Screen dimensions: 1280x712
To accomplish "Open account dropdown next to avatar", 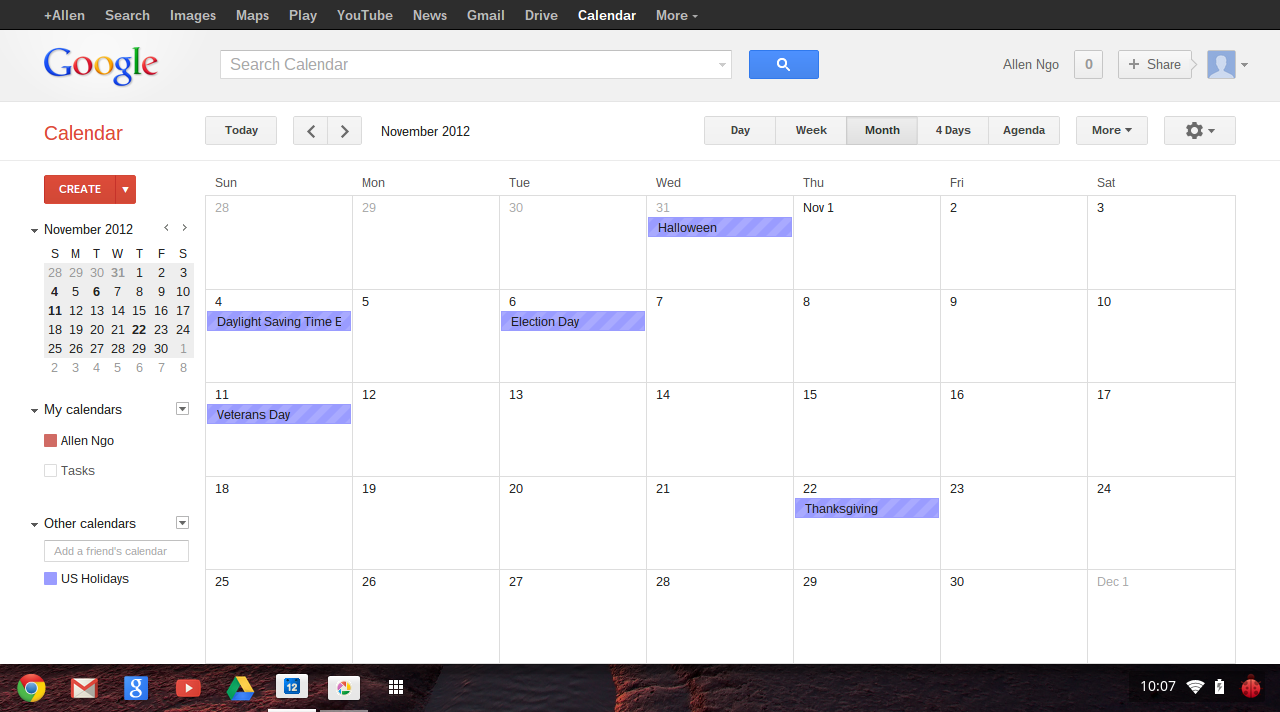I will point(1244,65).
